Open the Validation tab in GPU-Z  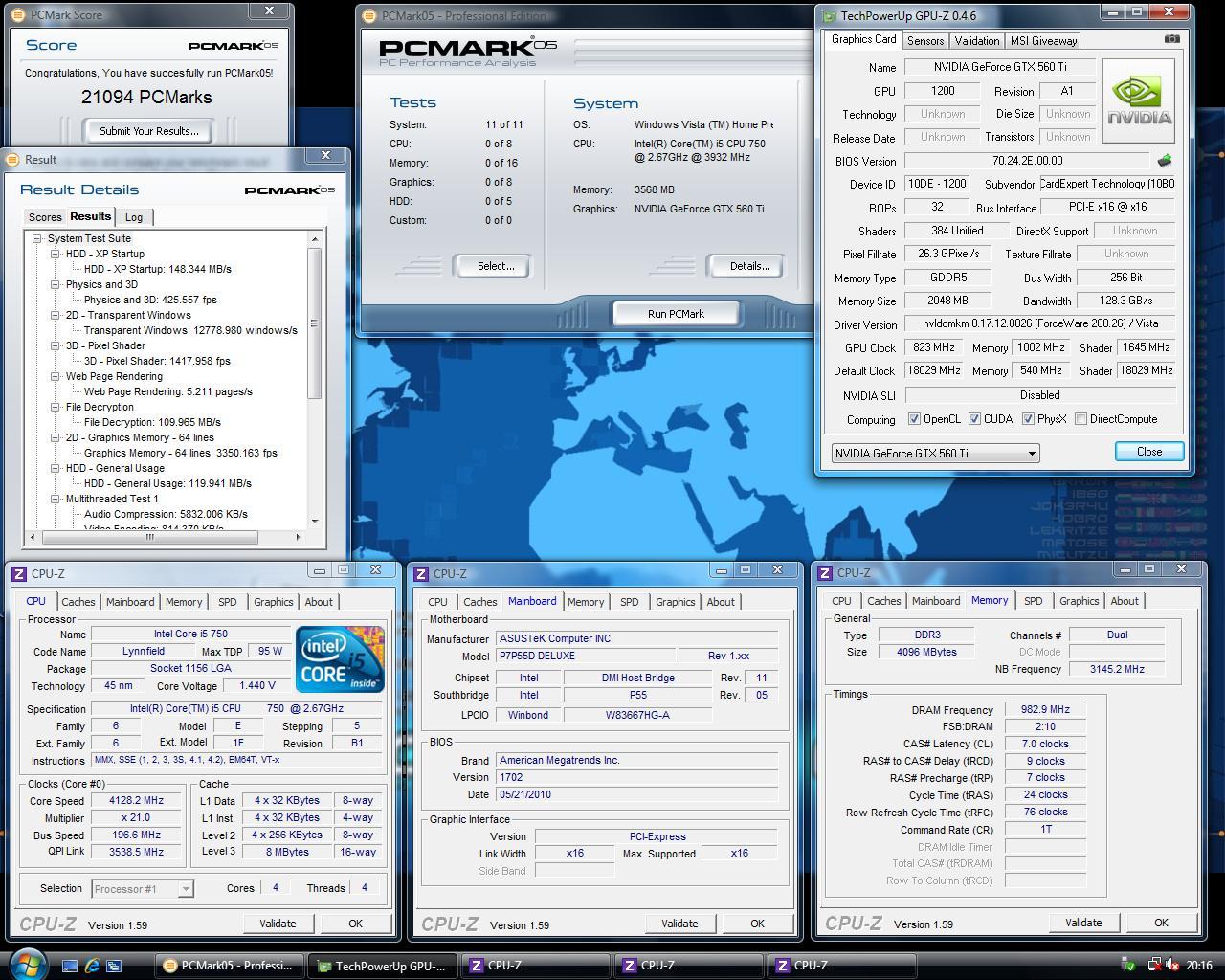click(977, 40)
